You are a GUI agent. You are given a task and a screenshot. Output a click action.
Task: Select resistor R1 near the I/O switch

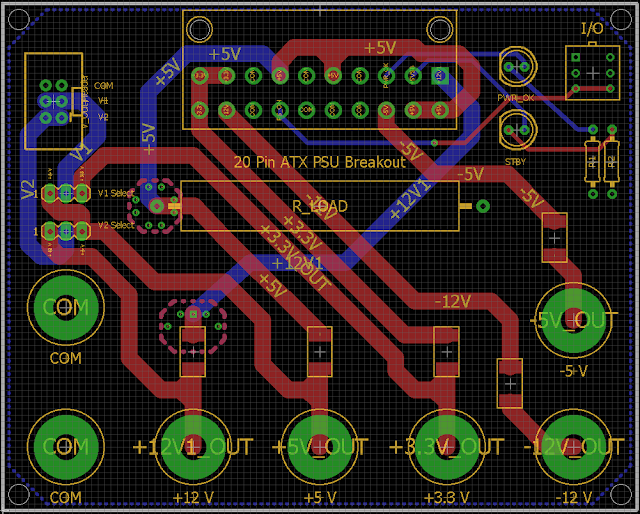pyautogui.click(x=593, y=161)
